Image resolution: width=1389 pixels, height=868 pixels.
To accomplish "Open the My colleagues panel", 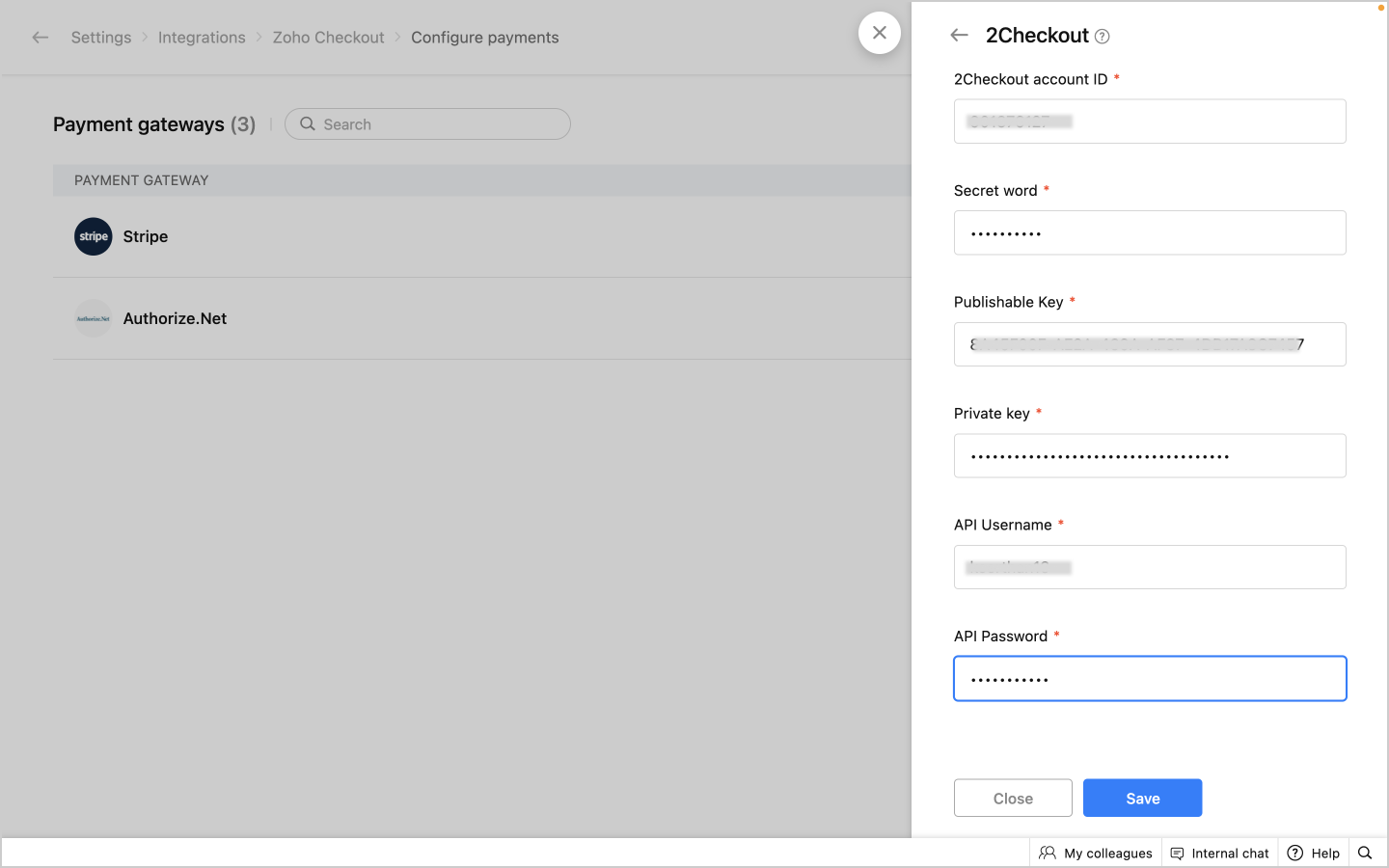I will click(x=1096, y=853).
